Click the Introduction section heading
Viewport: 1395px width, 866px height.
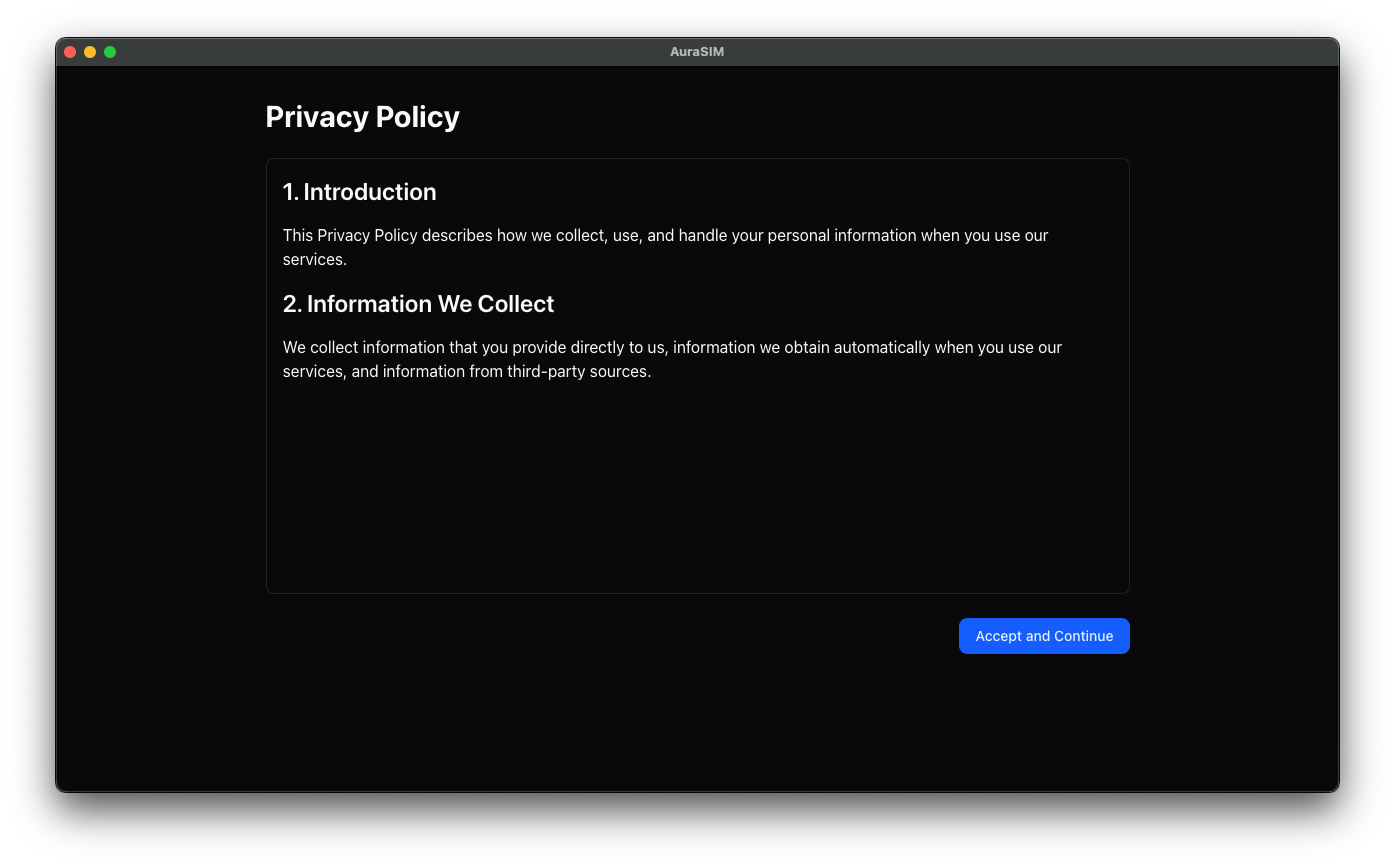coord(359,192)
